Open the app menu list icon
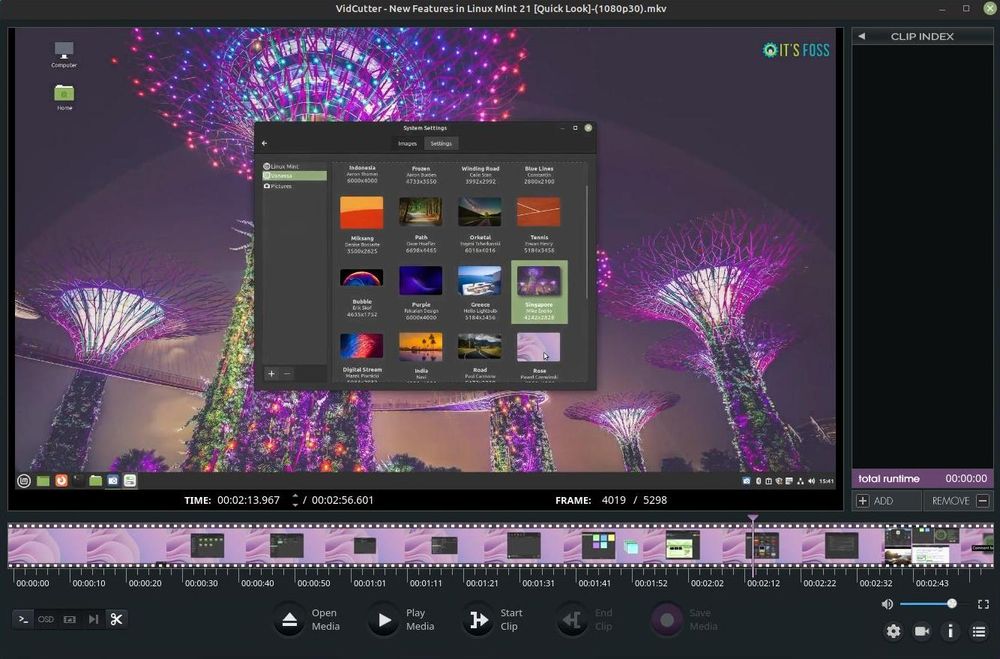Viewport: 1000px width, 659px height. tap(979, 631)
